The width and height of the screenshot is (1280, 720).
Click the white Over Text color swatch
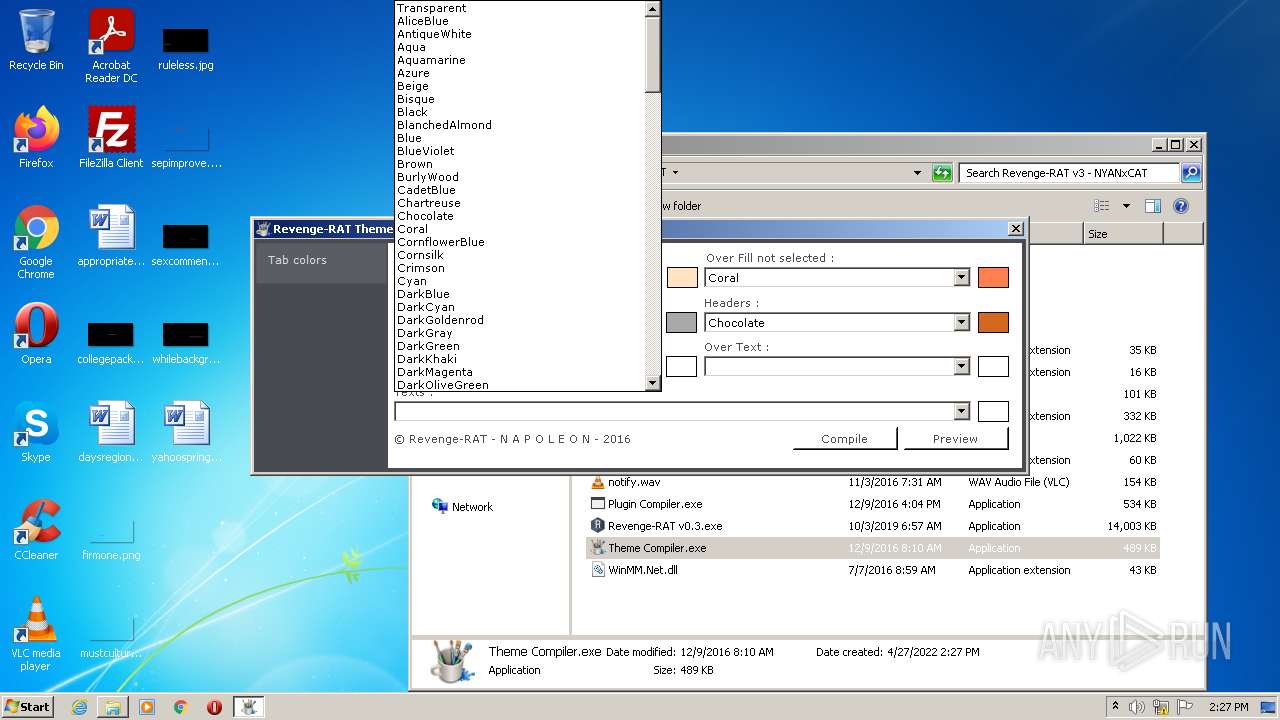(993, 366)
